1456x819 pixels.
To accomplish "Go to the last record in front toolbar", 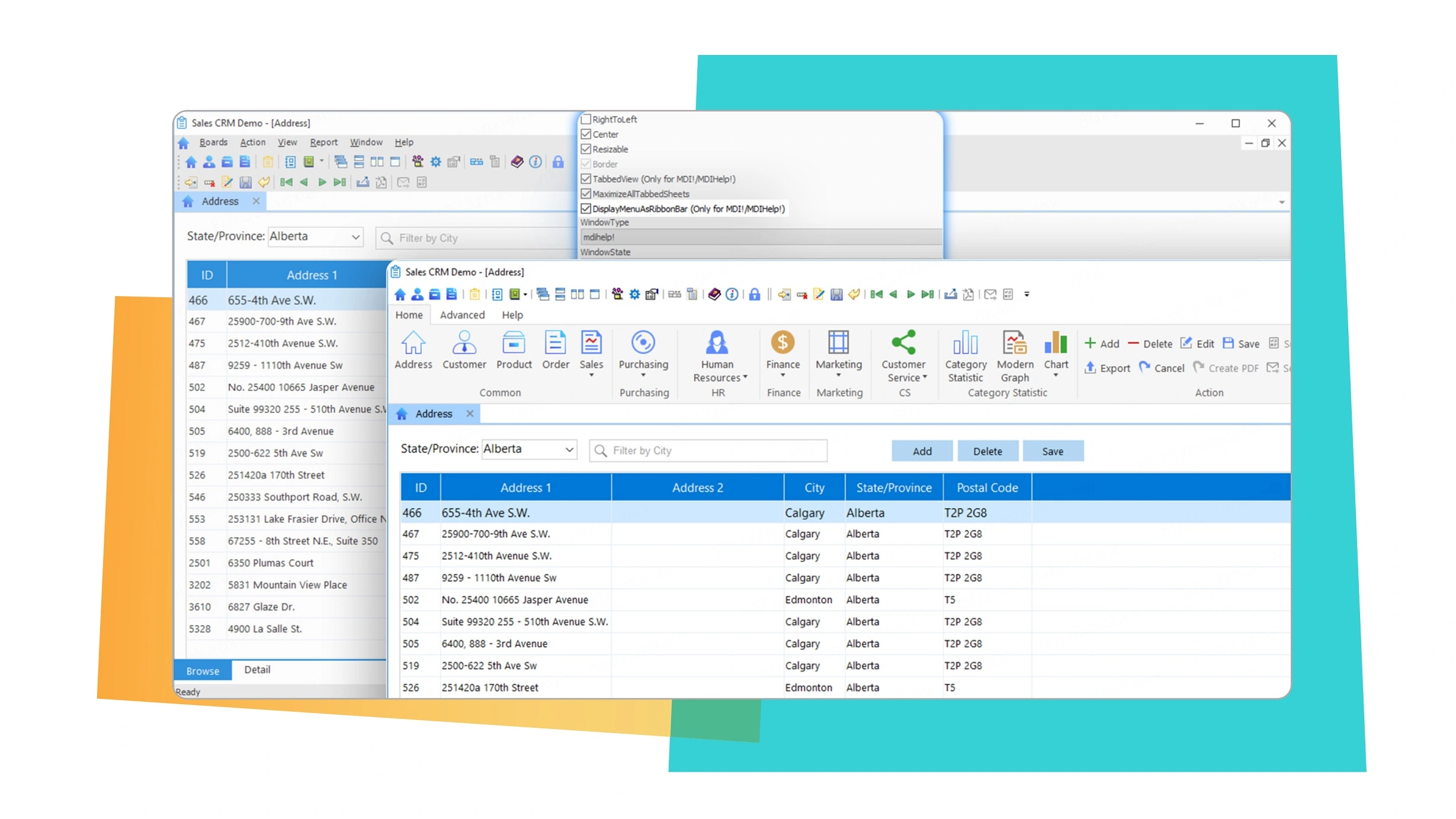I will 928,294.
